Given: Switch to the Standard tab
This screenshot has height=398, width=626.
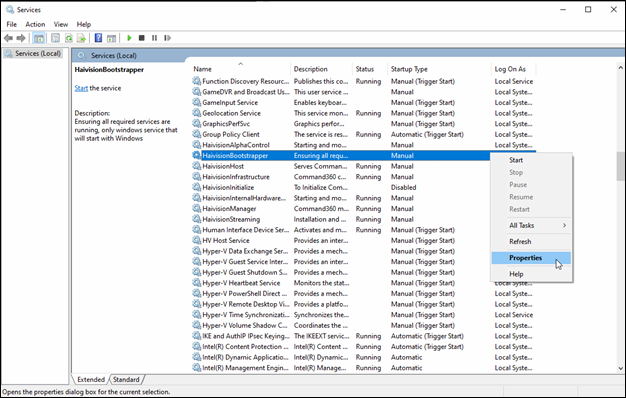Looking at the screenshot, I should (126, 379).
